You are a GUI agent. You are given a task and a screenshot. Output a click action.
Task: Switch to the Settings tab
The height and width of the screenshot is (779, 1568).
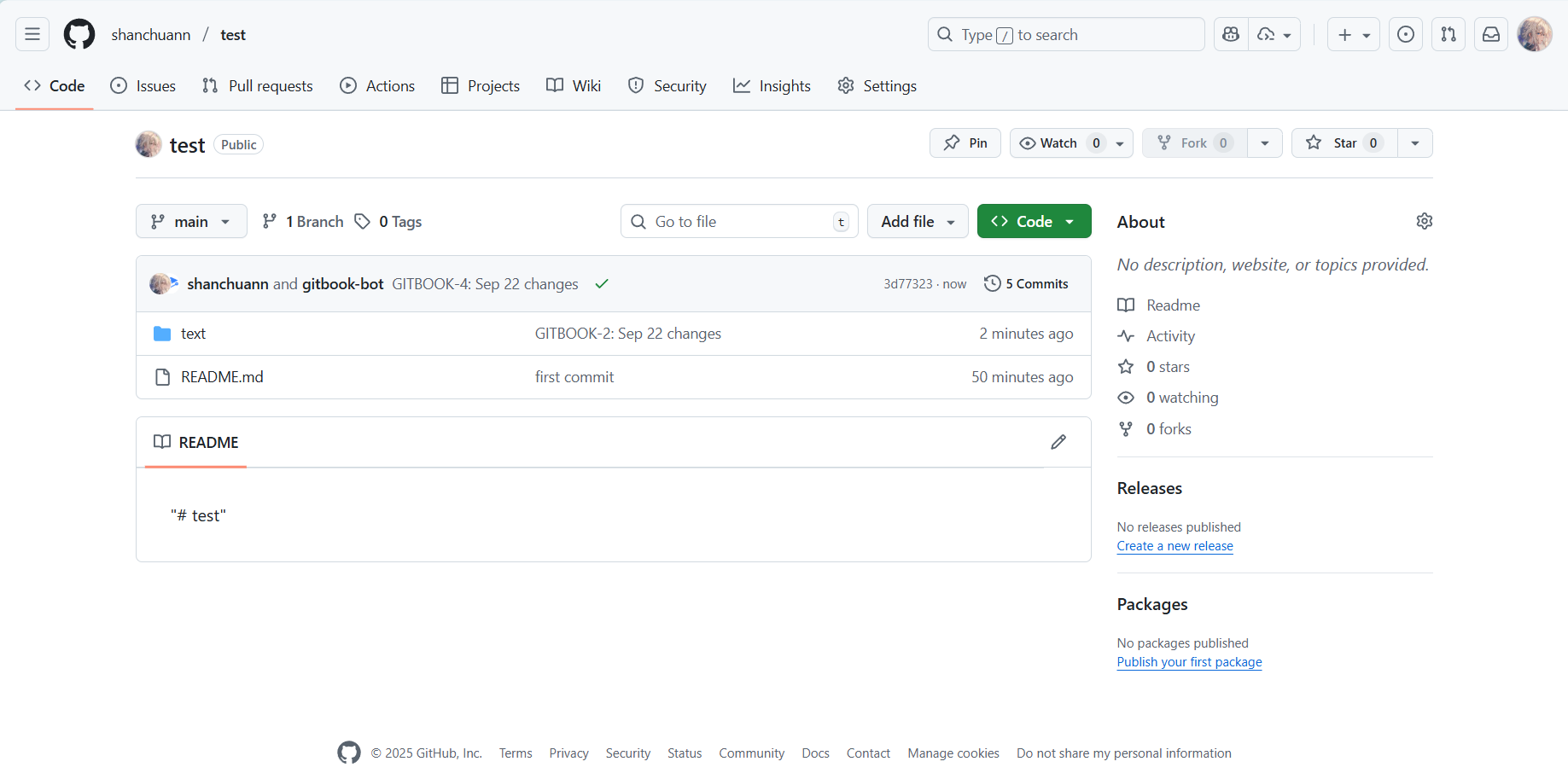click(877, 85)
